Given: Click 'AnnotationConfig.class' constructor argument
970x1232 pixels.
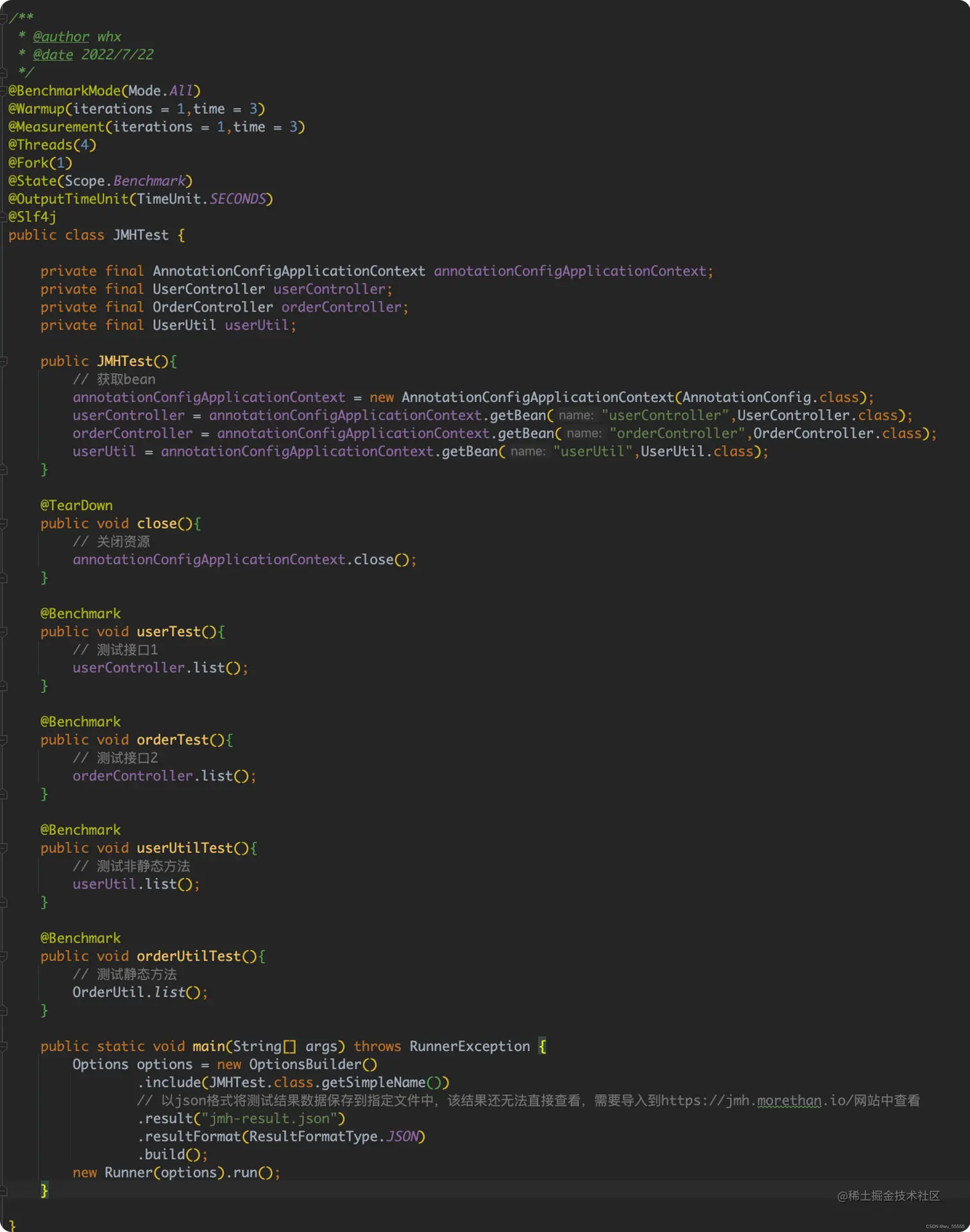Looking at the screenshot, I should coord(770,397).
